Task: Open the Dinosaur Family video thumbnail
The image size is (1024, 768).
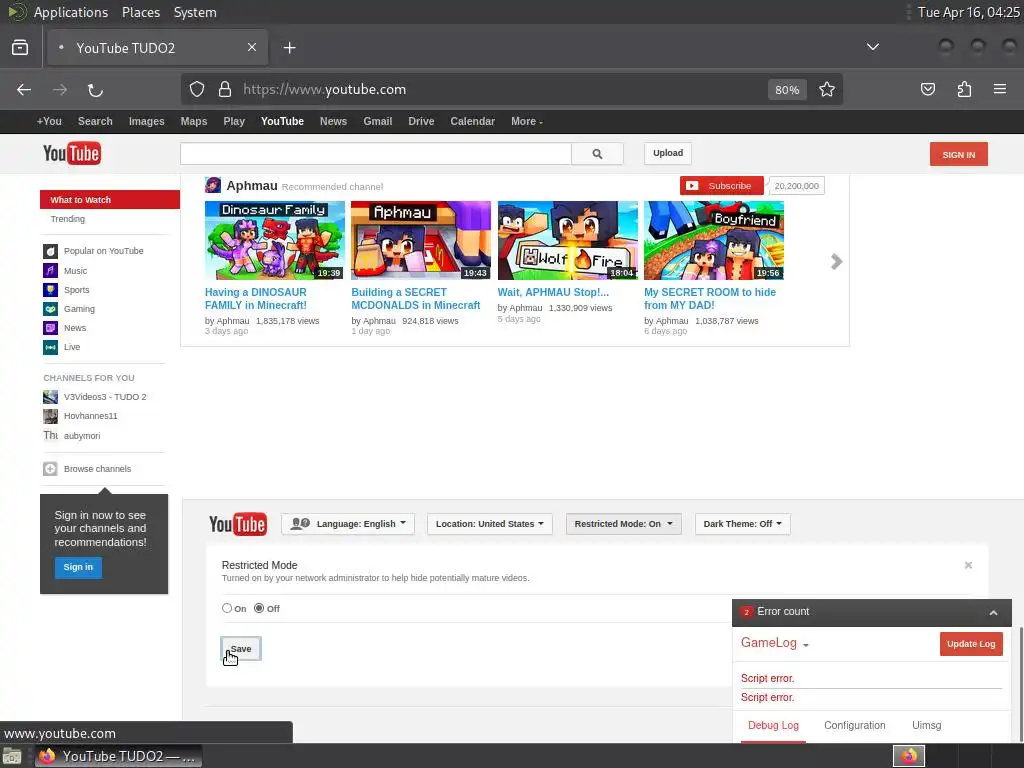Action: pos(275,240)
